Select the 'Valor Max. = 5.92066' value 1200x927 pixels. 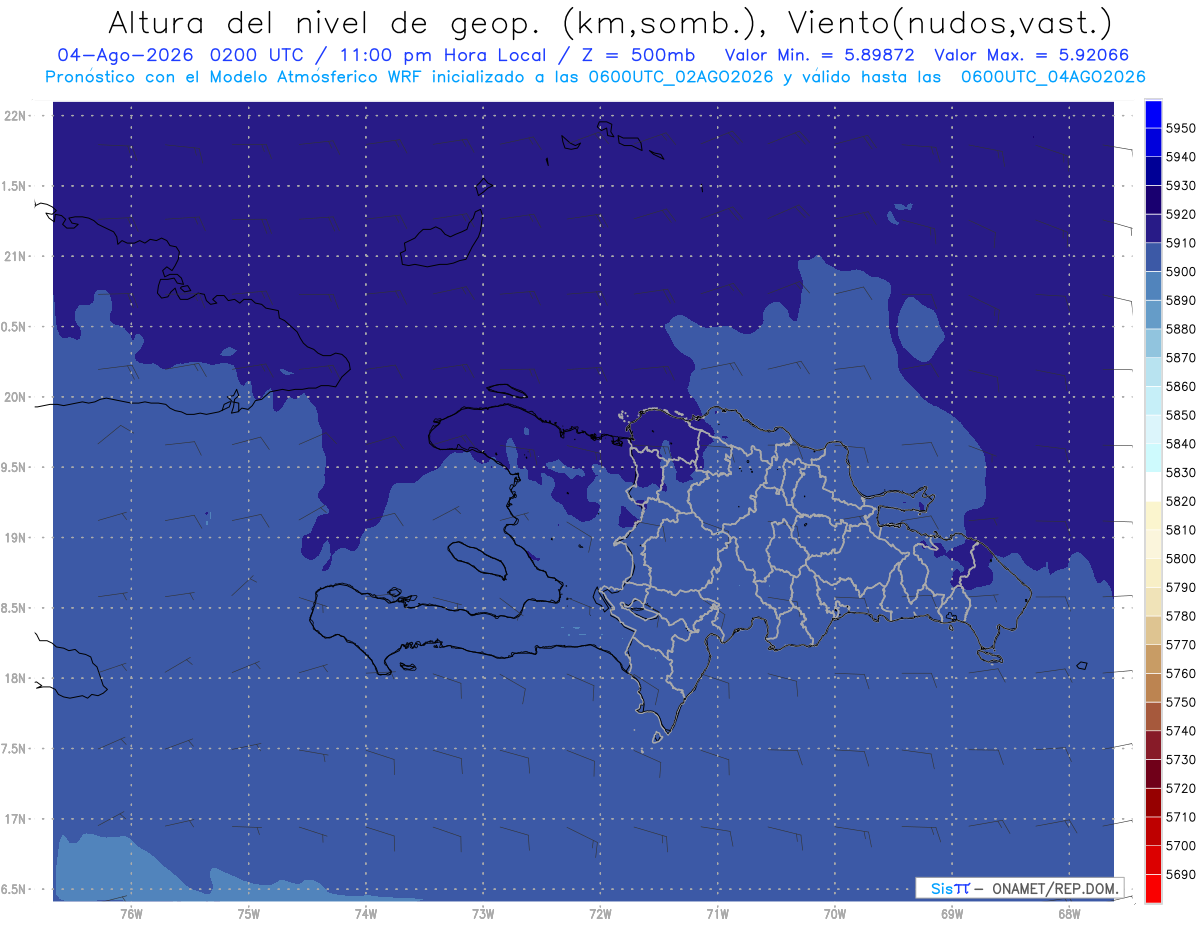point(1031,55)
